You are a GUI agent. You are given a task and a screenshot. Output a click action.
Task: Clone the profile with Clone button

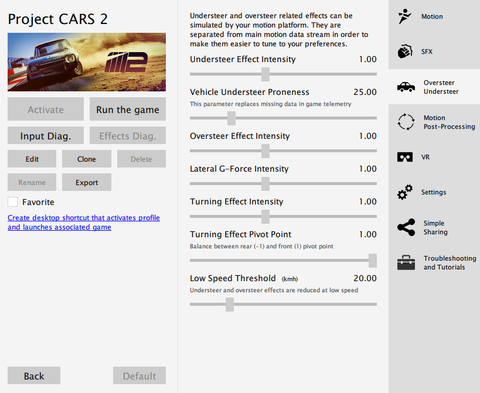(x=87, y=159)
